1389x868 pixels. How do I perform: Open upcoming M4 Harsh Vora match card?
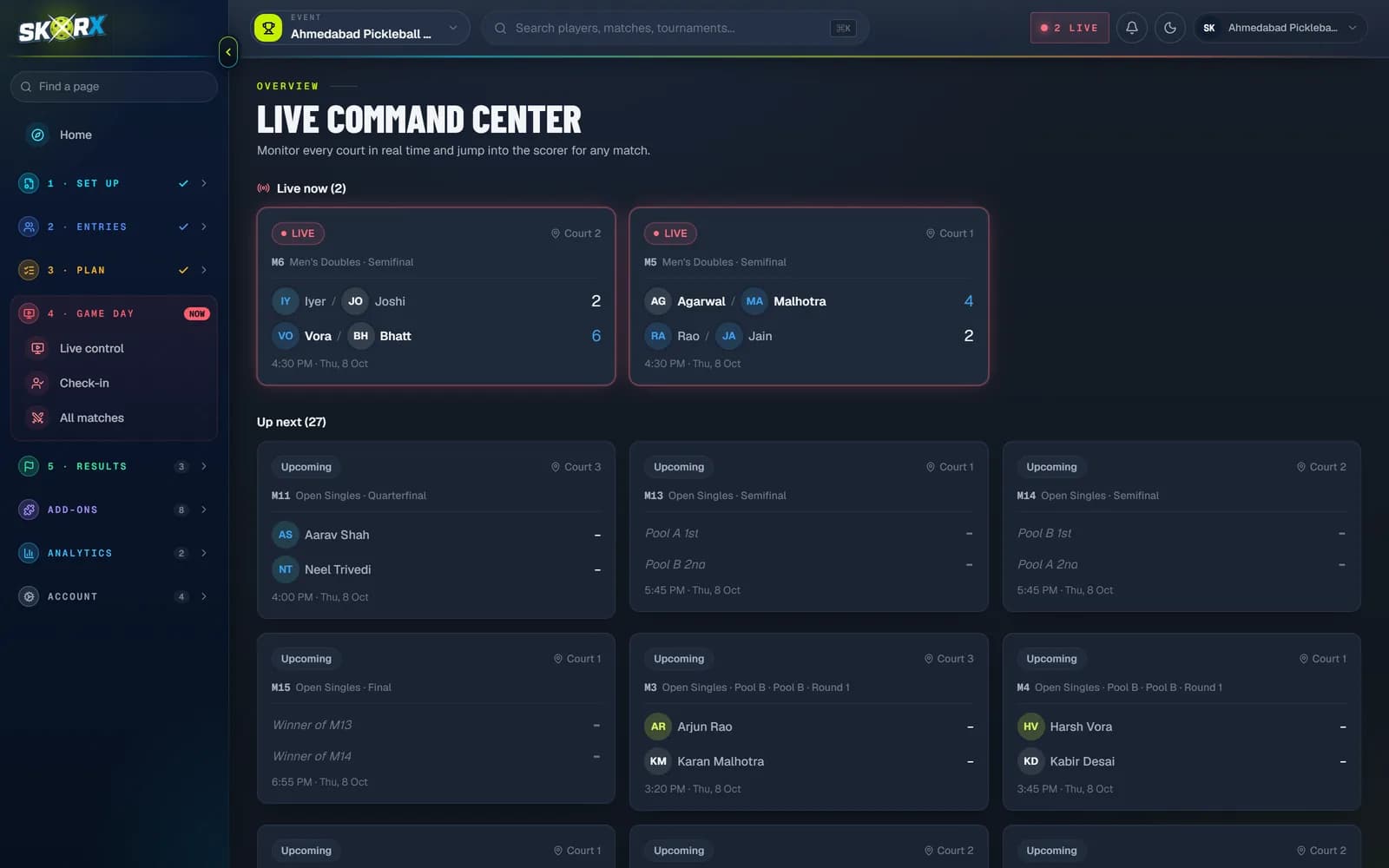[1182, 721]
